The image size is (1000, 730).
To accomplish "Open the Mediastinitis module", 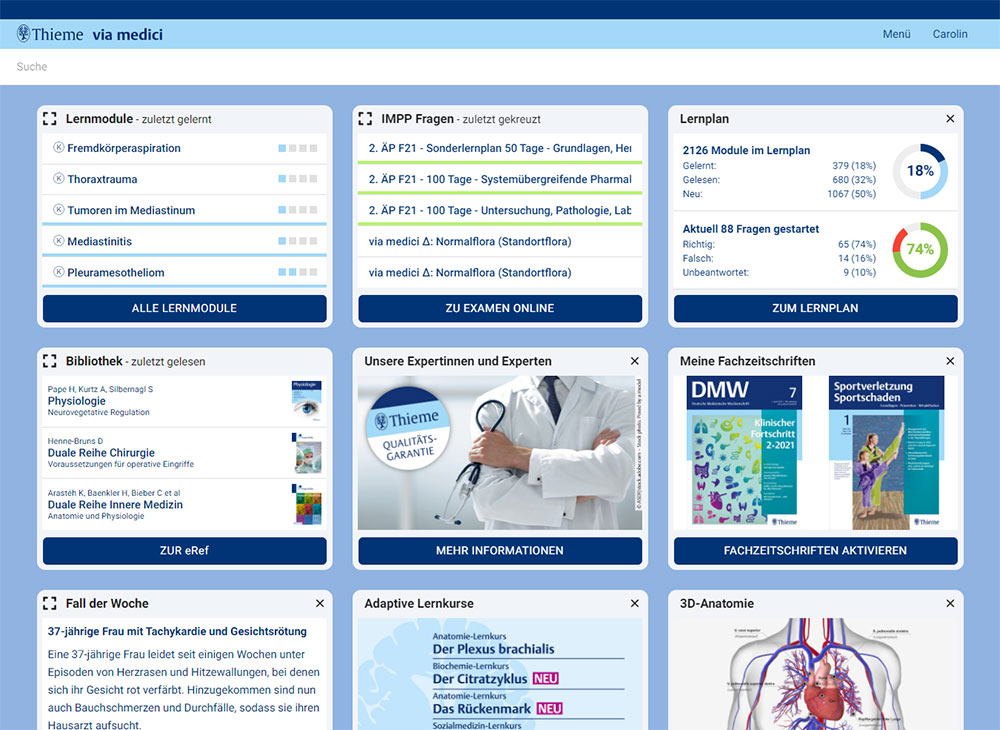I will (99, 242).
